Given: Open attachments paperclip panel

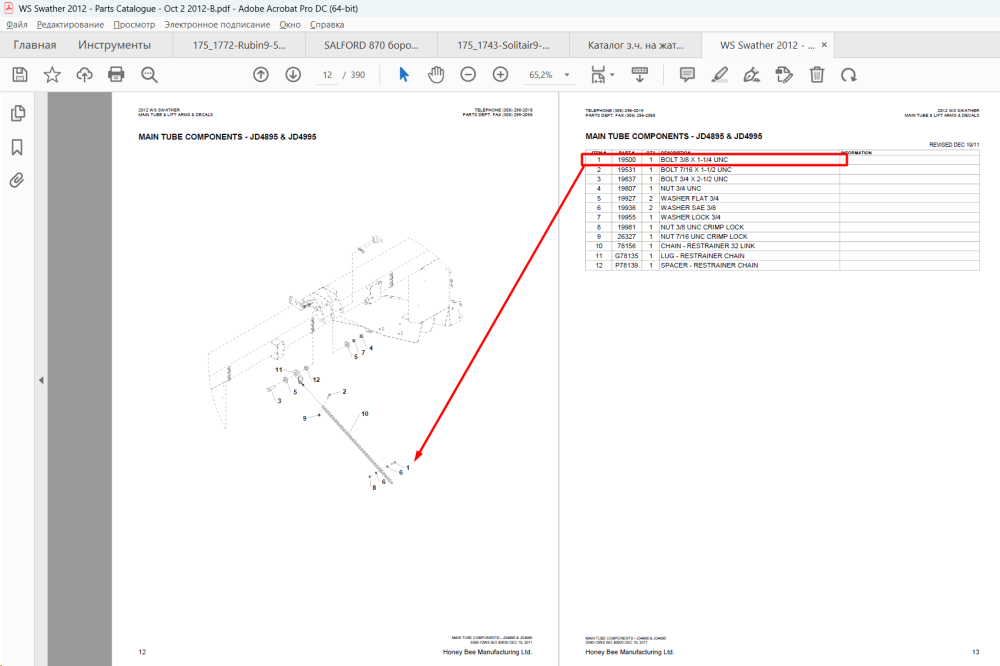Looking at the screenshot, I should click(x=17, y=180).
